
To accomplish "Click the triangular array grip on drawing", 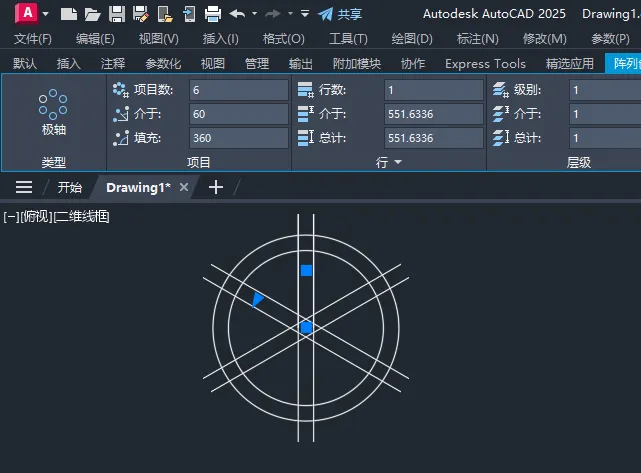I will point(257,299).
